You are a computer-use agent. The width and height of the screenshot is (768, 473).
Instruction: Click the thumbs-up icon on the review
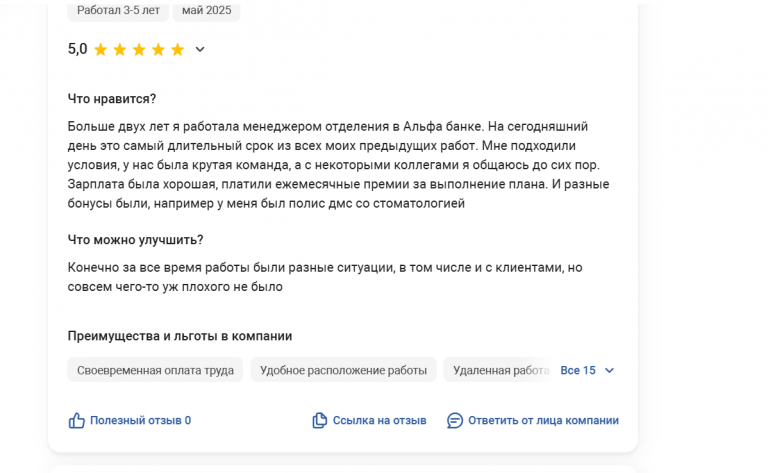click(x=76, y=421)
